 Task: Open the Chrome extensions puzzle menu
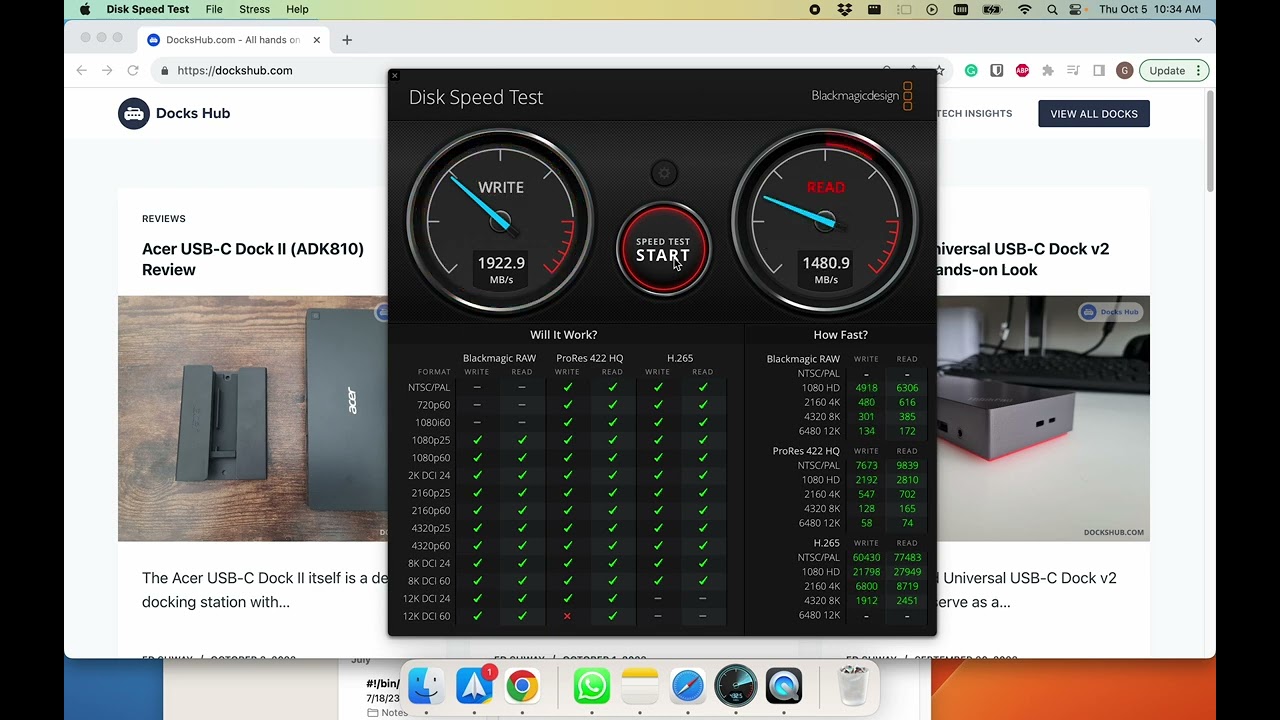tap(1048, 71)
